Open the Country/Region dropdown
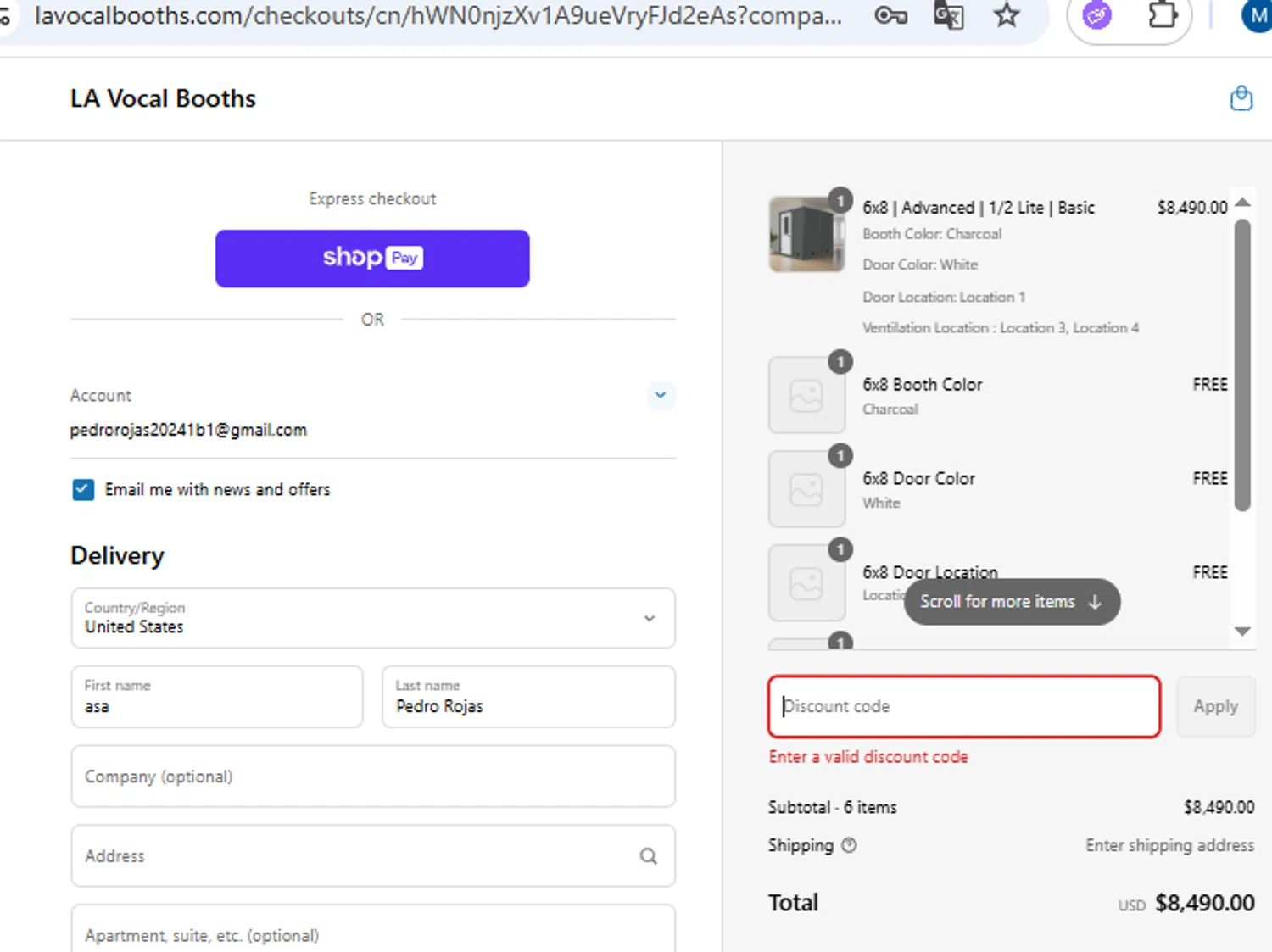The height and width of the screenshot is (952, 1272). tap(373, 618)
